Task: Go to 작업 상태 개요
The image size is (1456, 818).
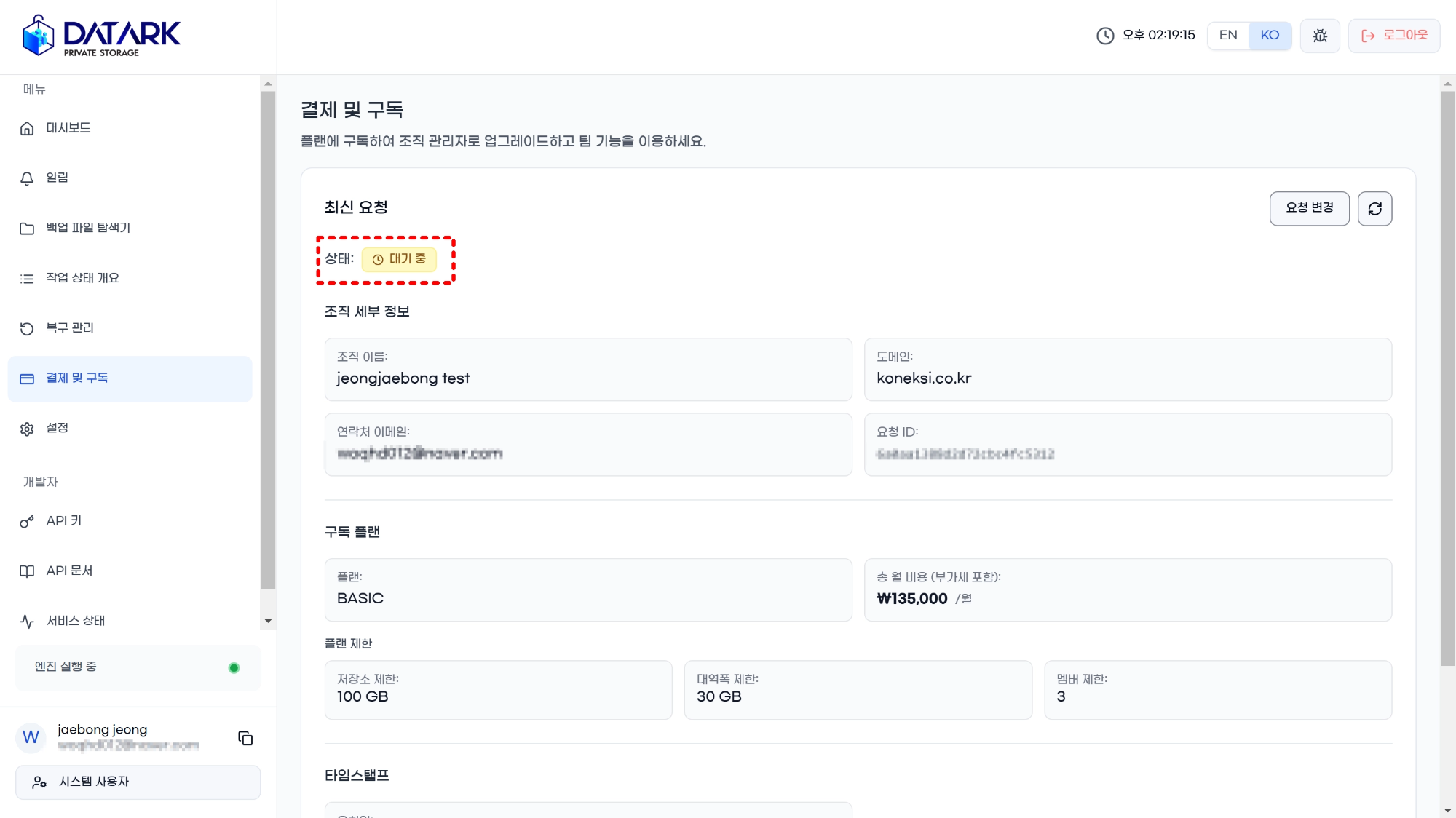Action: 130,278
